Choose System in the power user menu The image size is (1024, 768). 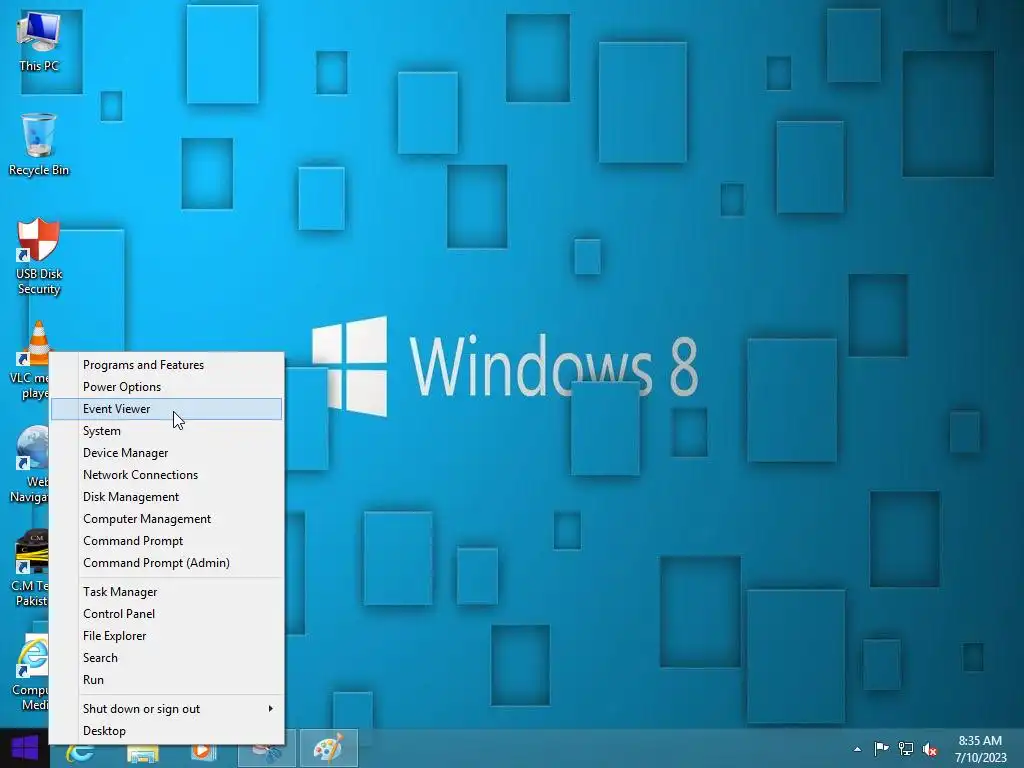coord(167,431)
